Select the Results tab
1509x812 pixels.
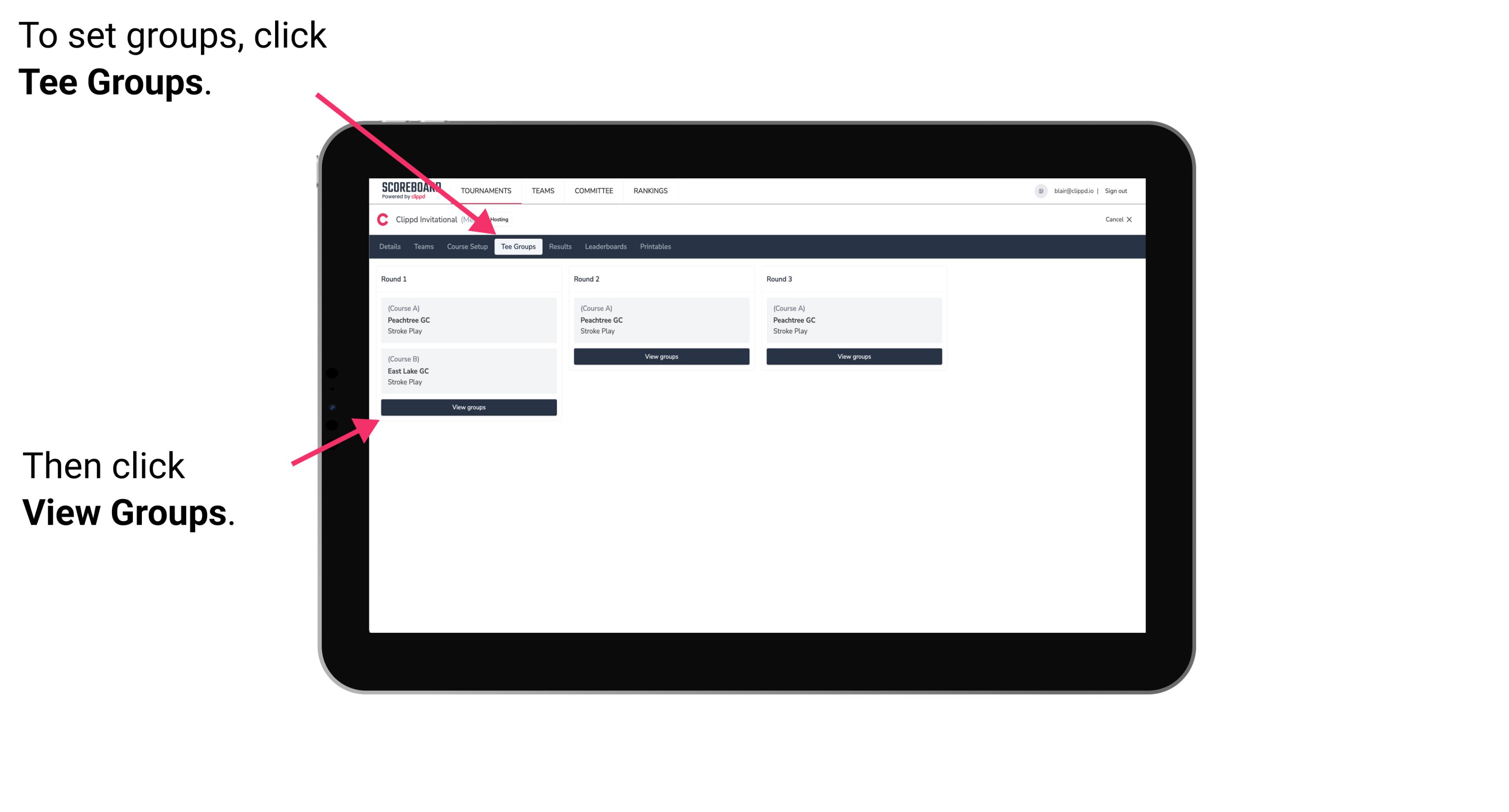[559, 247]
